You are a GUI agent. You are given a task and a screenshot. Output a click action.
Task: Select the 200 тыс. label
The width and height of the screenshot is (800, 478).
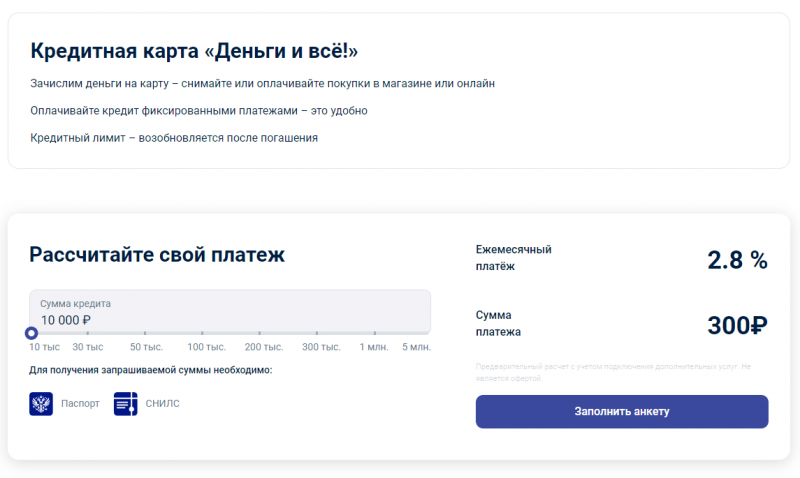[264, 347]
